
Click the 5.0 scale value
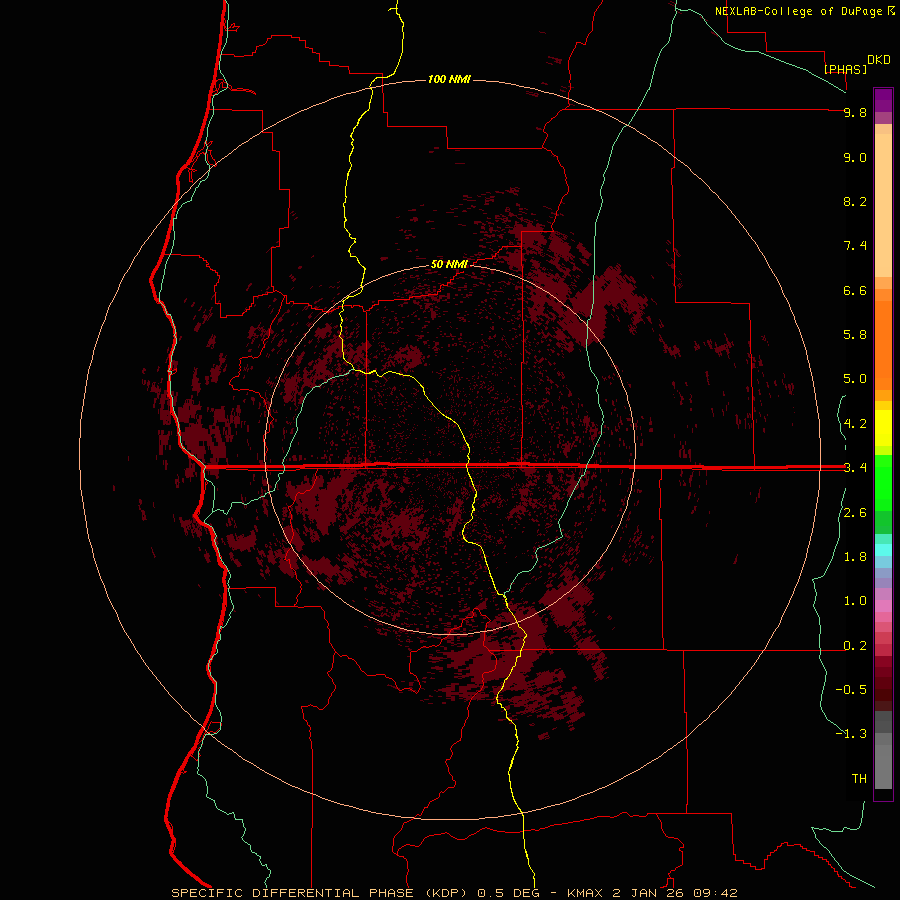tap(855, 379)
